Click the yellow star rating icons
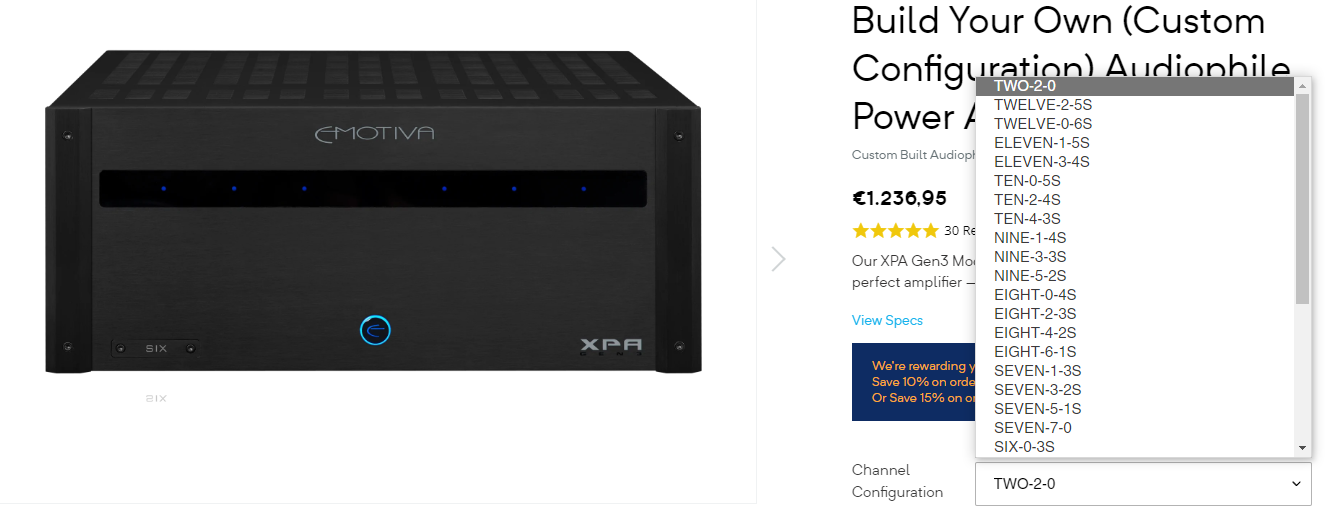The width and height of the screenshot is (1342, 510). coord(895,231)
